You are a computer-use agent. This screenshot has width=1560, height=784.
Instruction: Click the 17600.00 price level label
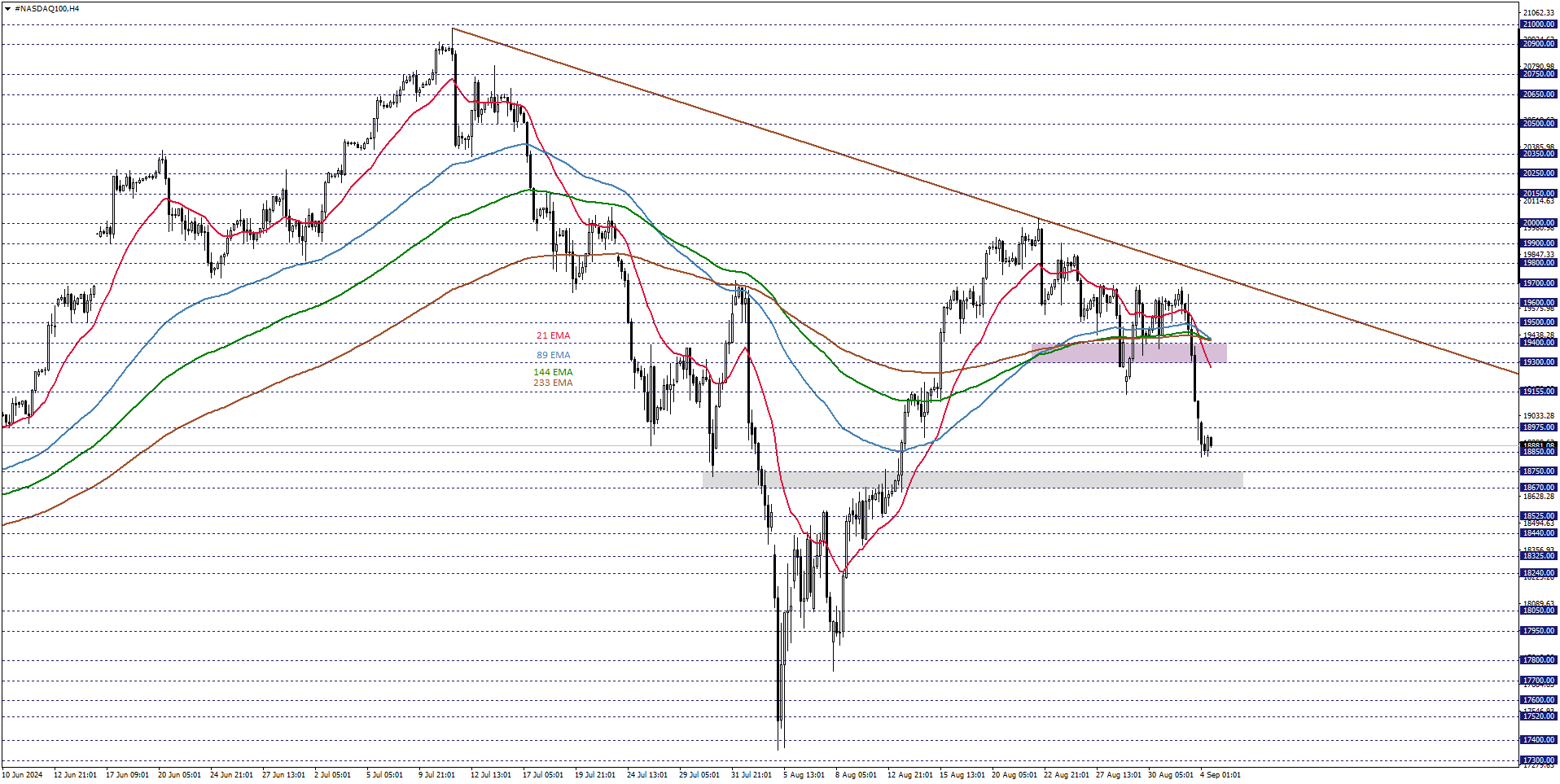tap(1539, 700)
